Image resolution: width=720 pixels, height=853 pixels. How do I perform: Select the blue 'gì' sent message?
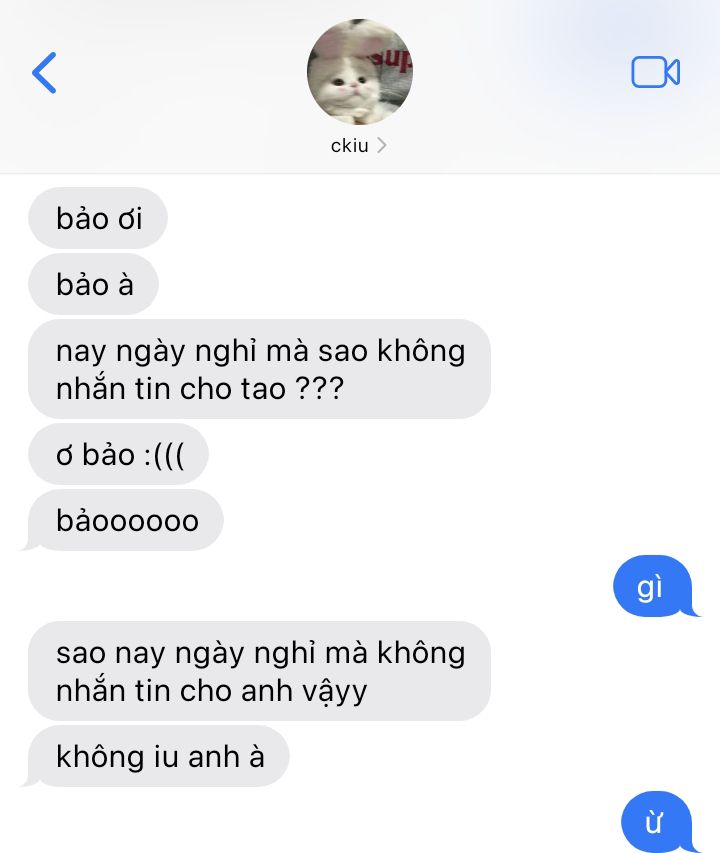point(653,586)
